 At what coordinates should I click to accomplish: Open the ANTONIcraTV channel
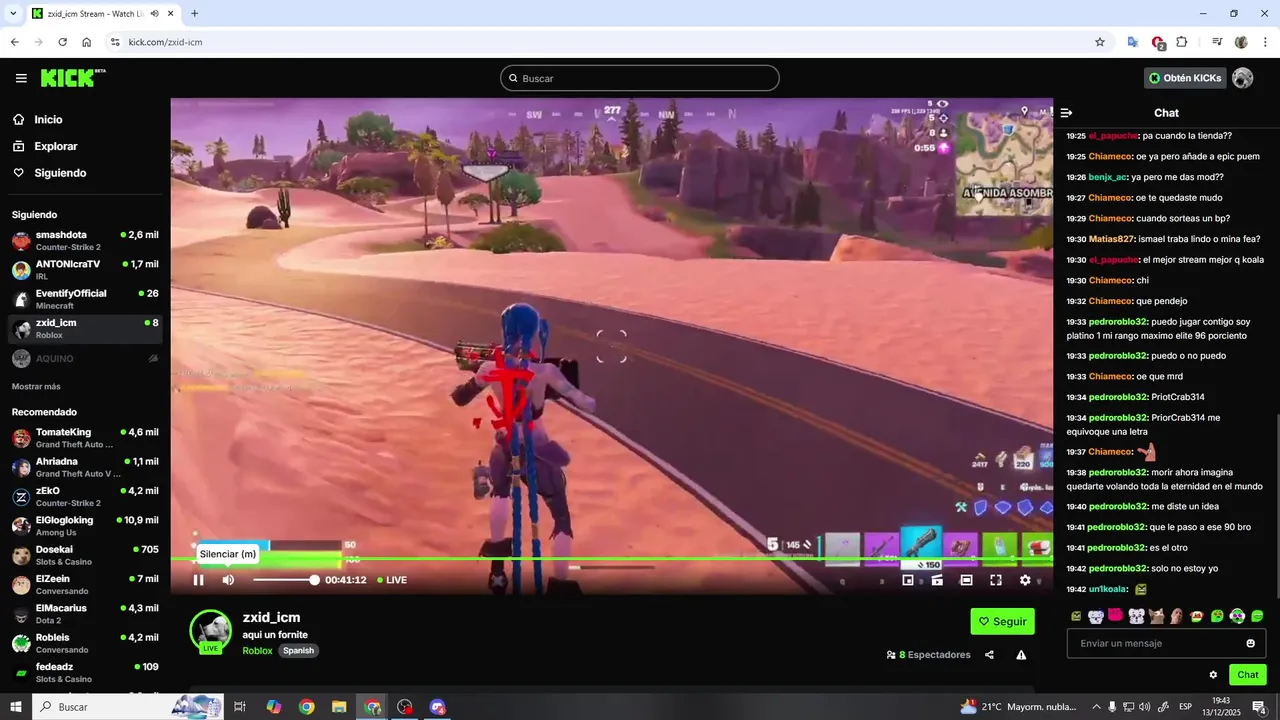(85, 270)
